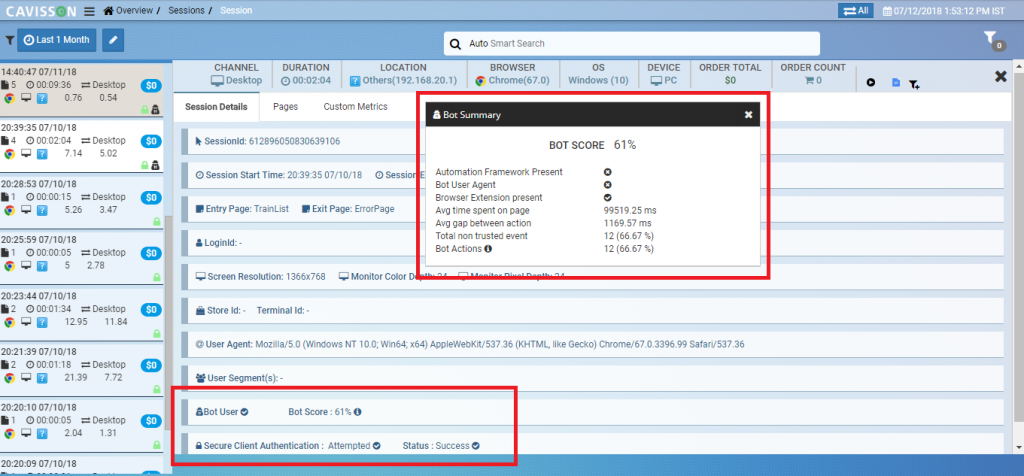Click the Attempted authentication check icon

[x=377, y=445]
